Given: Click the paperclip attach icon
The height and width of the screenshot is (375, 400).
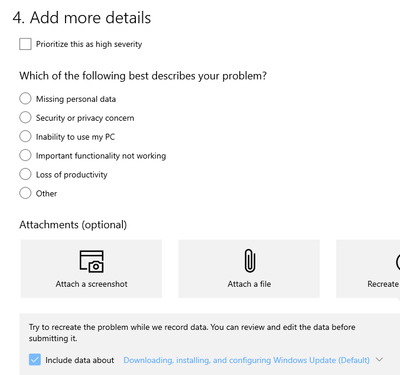Looking at the screenshot, I should click(249, 261).
